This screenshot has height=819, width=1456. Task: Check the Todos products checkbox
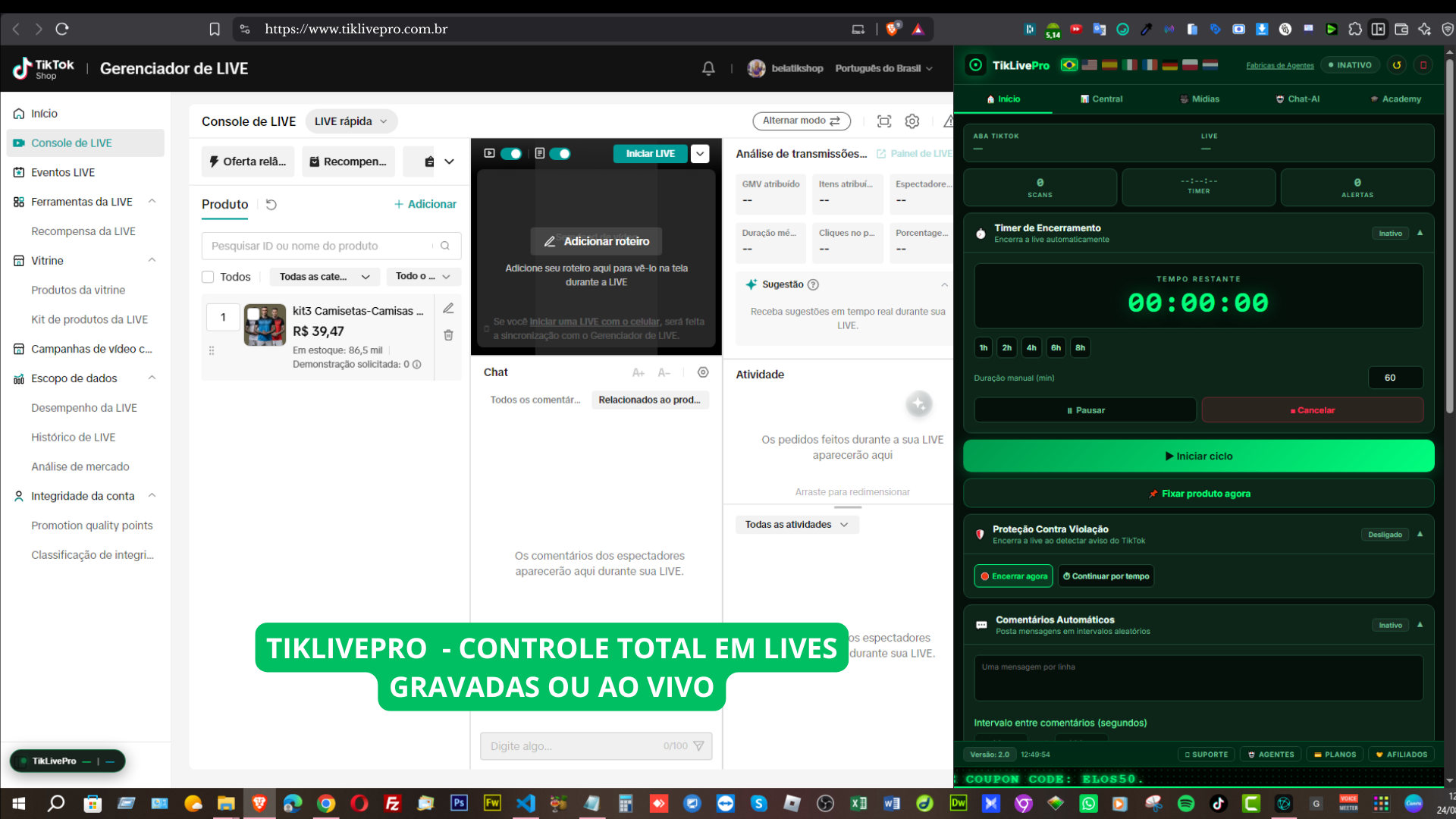pos(208,277)
